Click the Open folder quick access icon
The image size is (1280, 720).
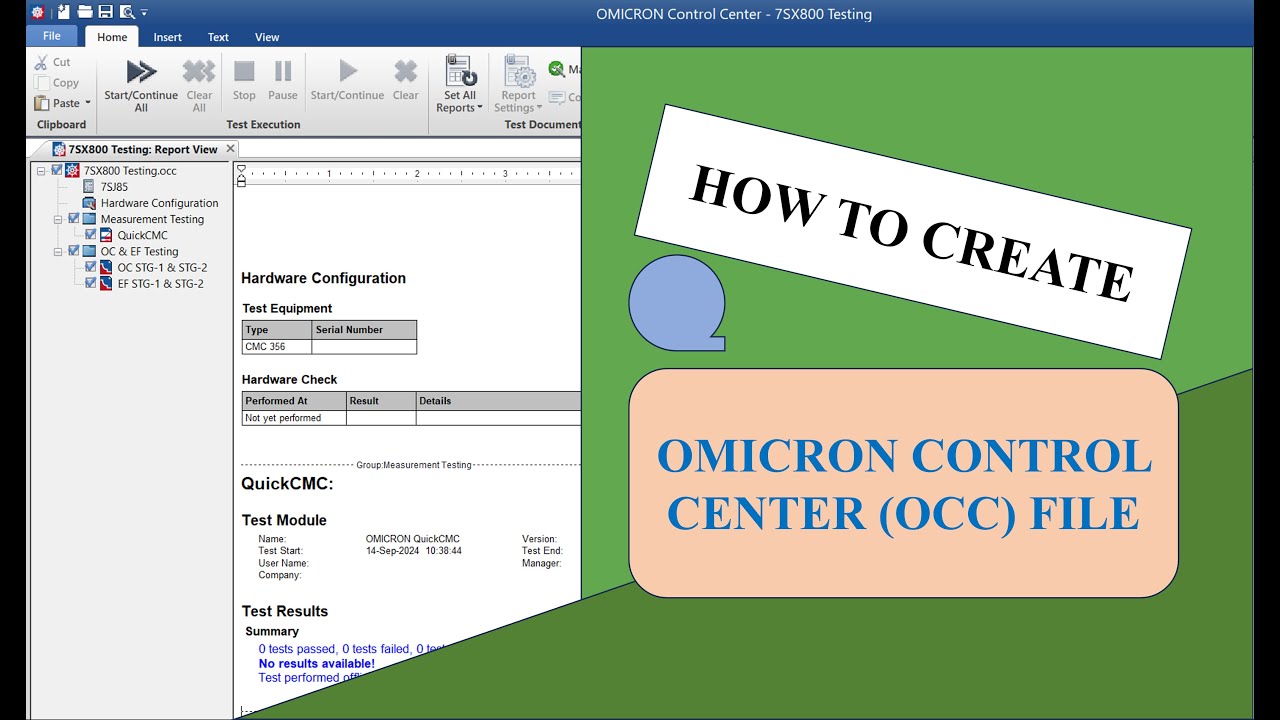tap(85, 12)
